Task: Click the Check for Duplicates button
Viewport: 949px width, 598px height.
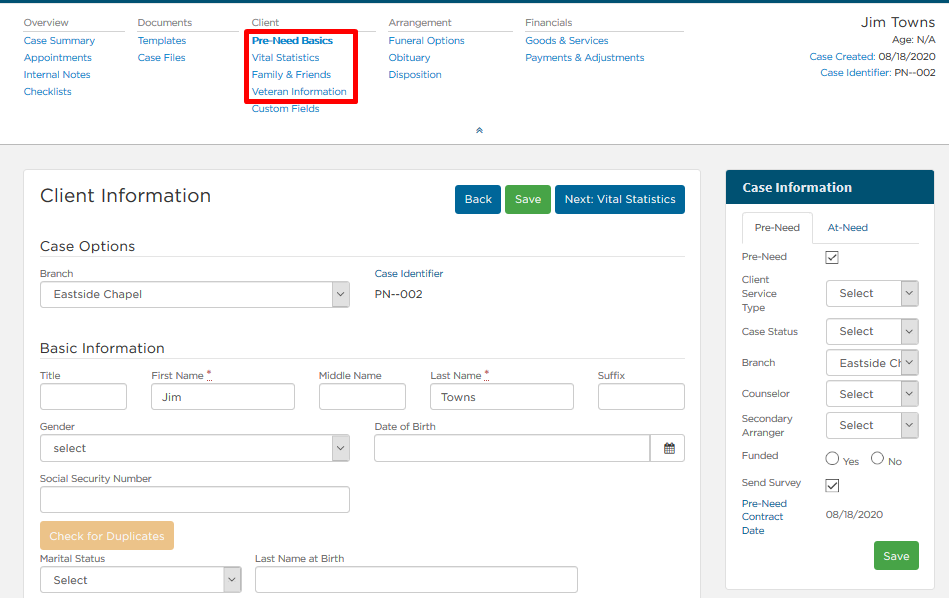Action: (x=107, y=536)
